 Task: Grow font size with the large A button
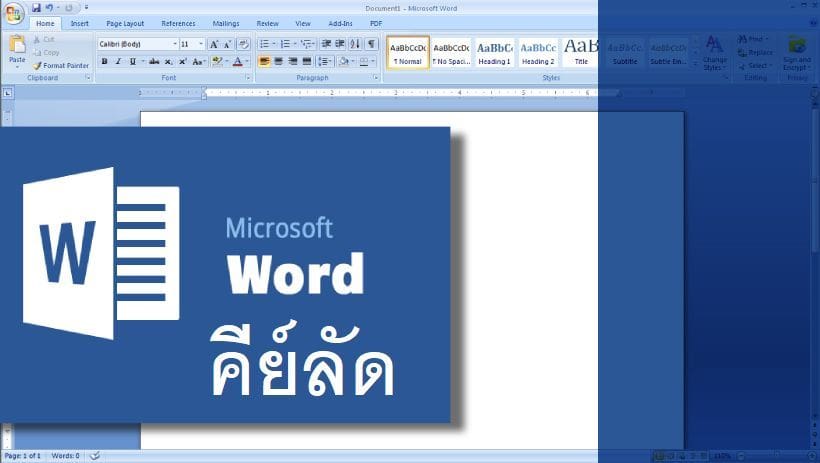pyautogui.click(x=213, y=44)
